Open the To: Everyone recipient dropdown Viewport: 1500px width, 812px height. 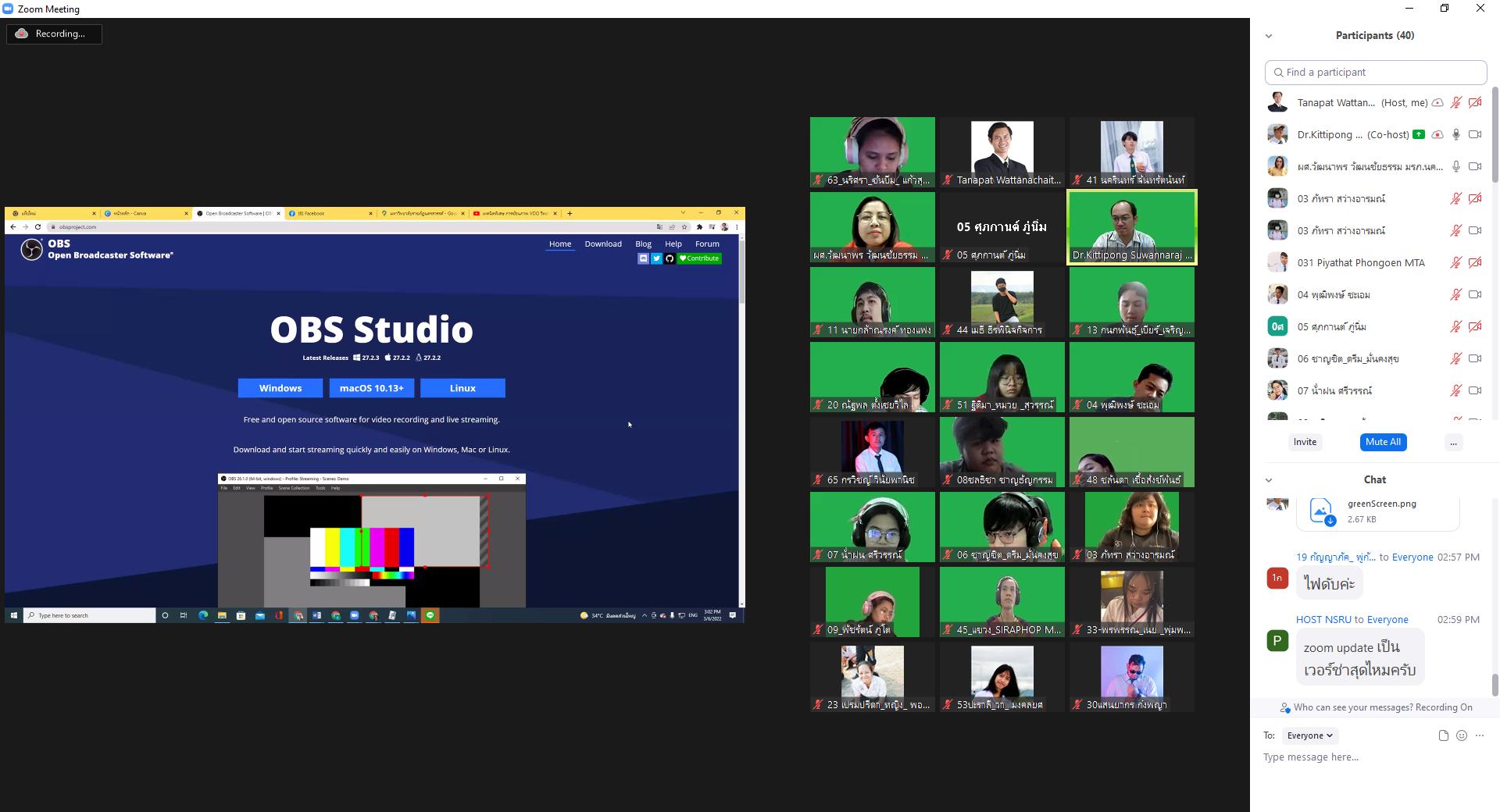(x=1310, y=735)
